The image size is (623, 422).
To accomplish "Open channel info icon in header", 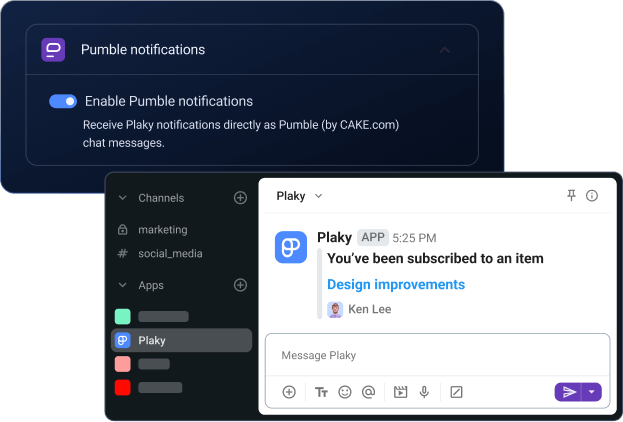I will (592, 196).
